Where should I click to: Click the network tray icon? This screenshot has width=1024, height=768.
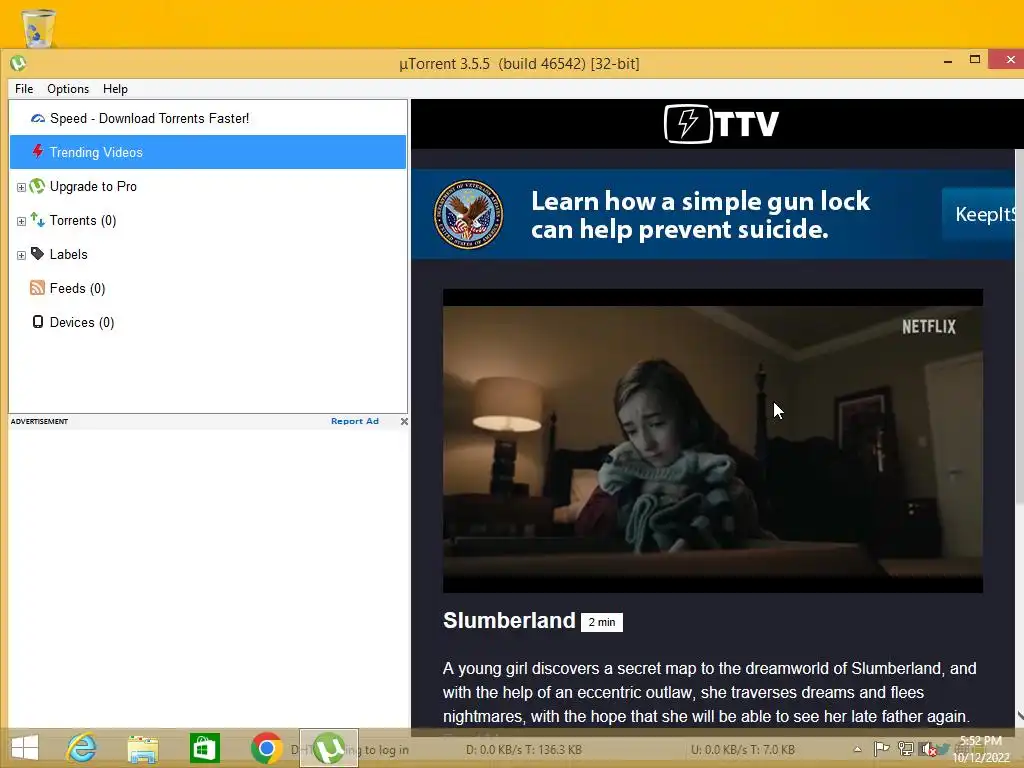pyautogui.click(x=906, y=749)
